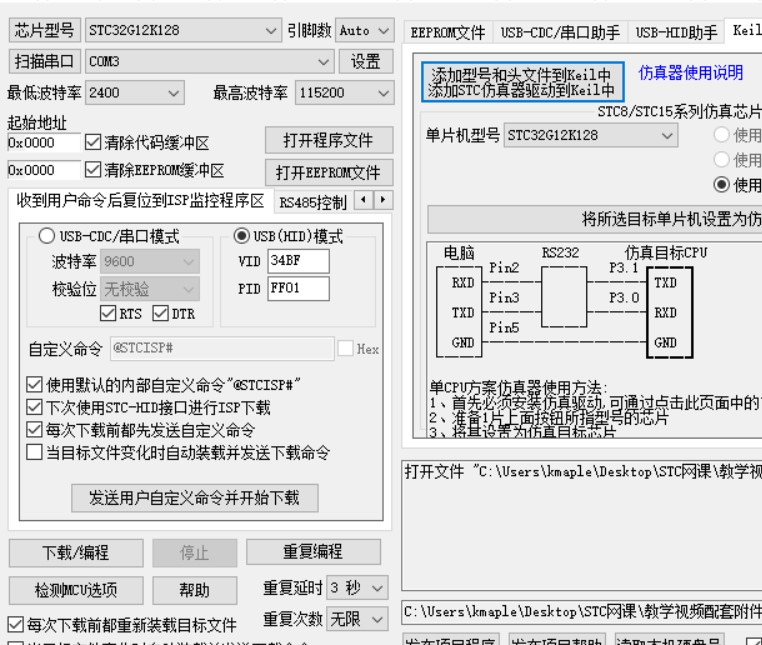762x645 pixels.
Task: Click the 下载/编程 button
Action: point(76,553)
